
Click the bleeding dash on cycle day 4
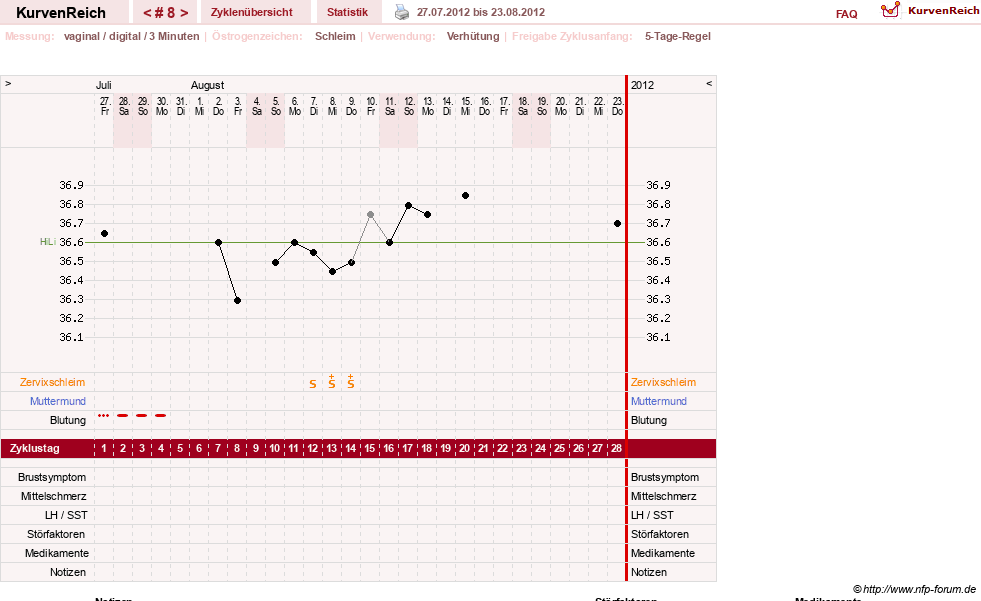(161, 415)
